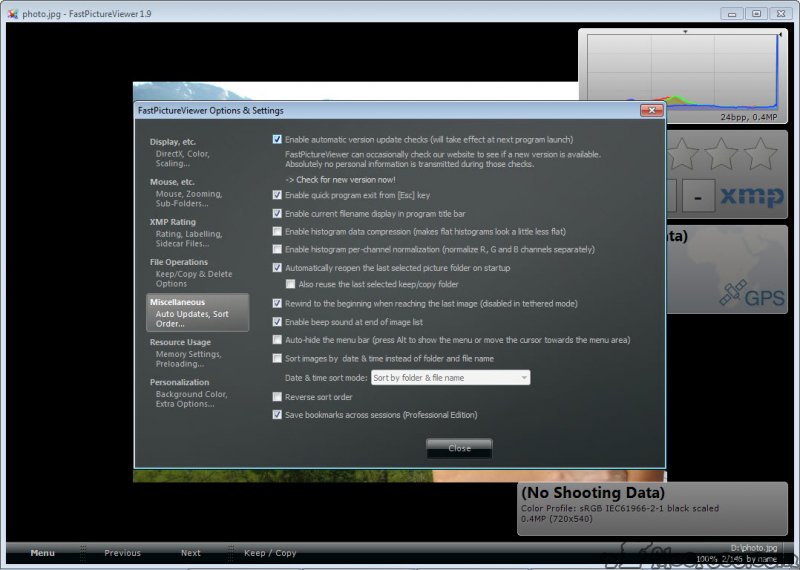
Task: Enable reuse last selected keep/copy folder
Action: tap(290, 284)
